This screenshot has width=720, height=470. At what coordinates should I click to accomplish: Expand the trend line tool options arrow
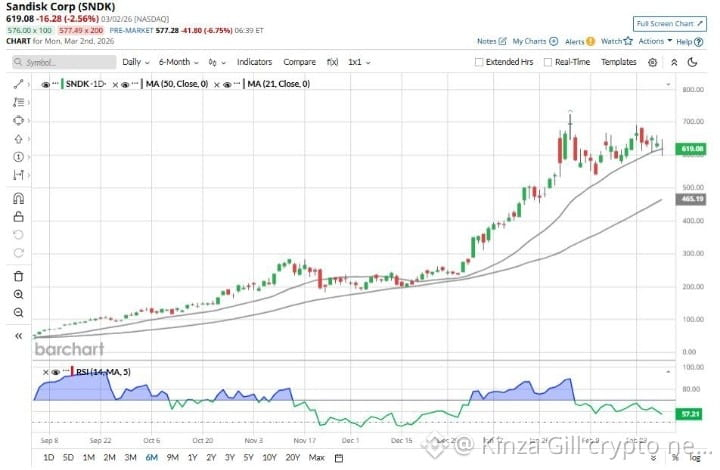28,84
